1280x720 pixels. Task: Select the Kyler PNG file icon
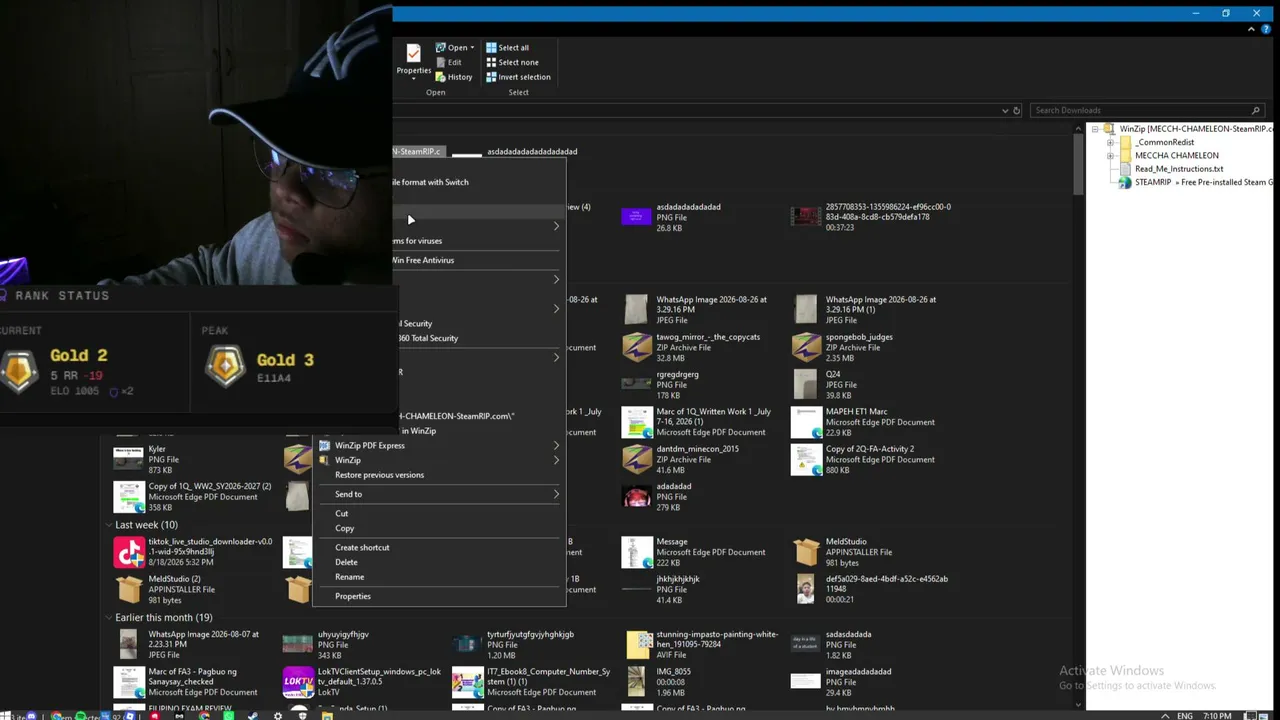(x=128, y=459)
